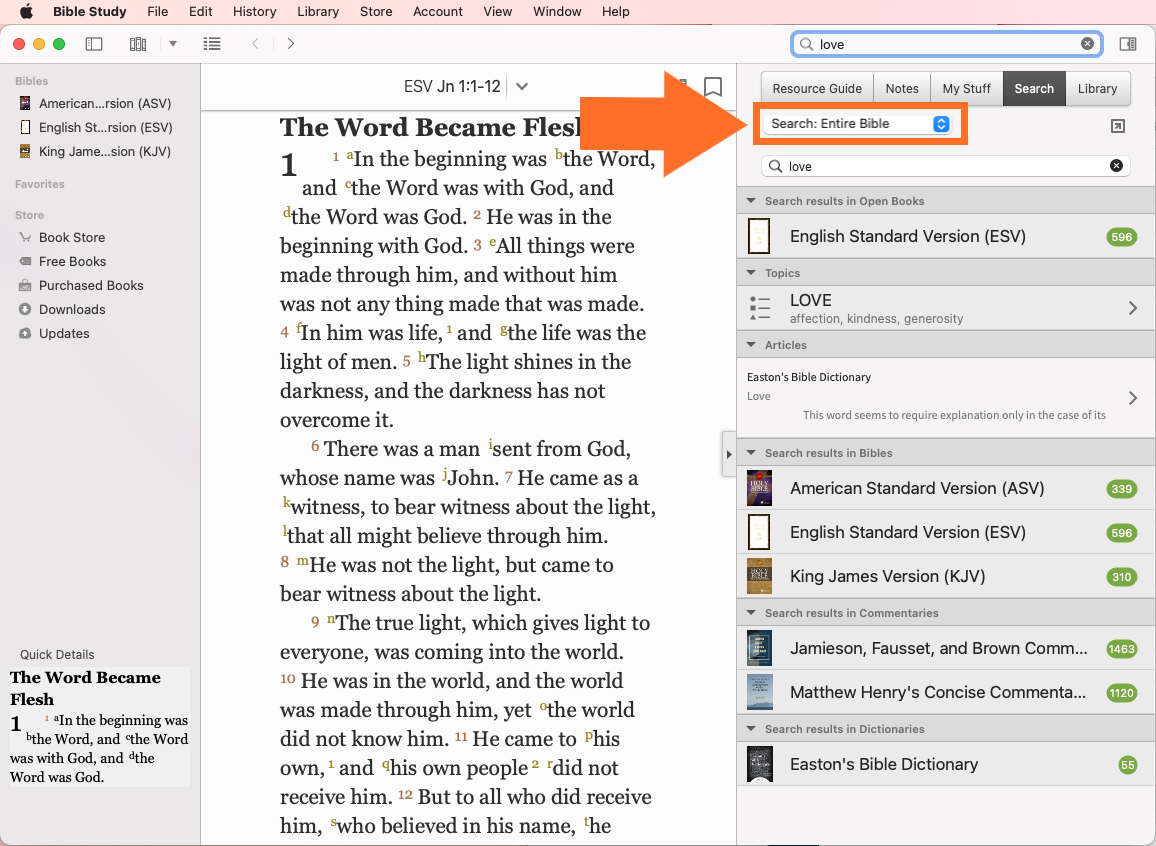Click the 1463 result count badge

pyautogui.click(x=1121, y=649)
